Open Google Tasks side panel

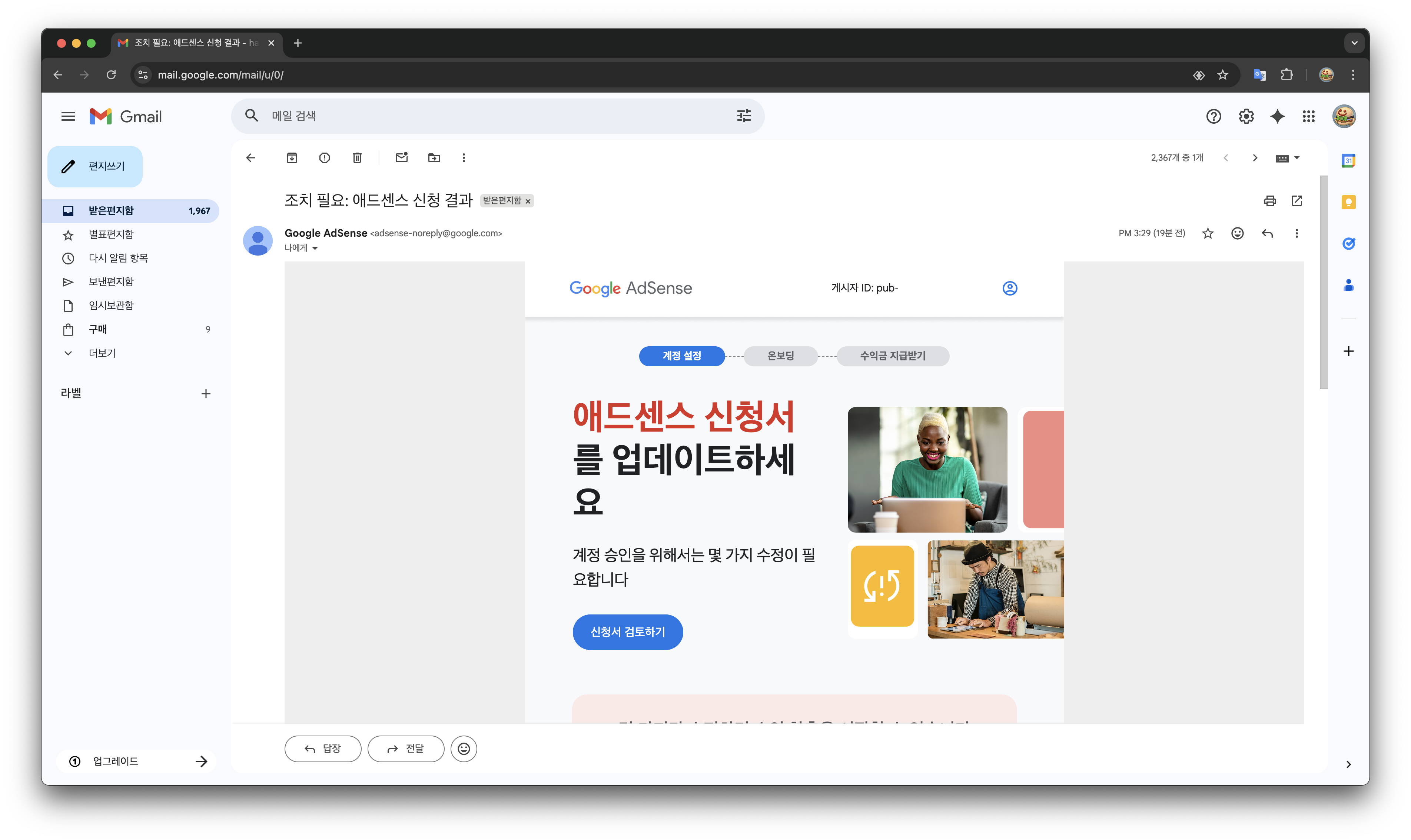tap(1349, 243)
